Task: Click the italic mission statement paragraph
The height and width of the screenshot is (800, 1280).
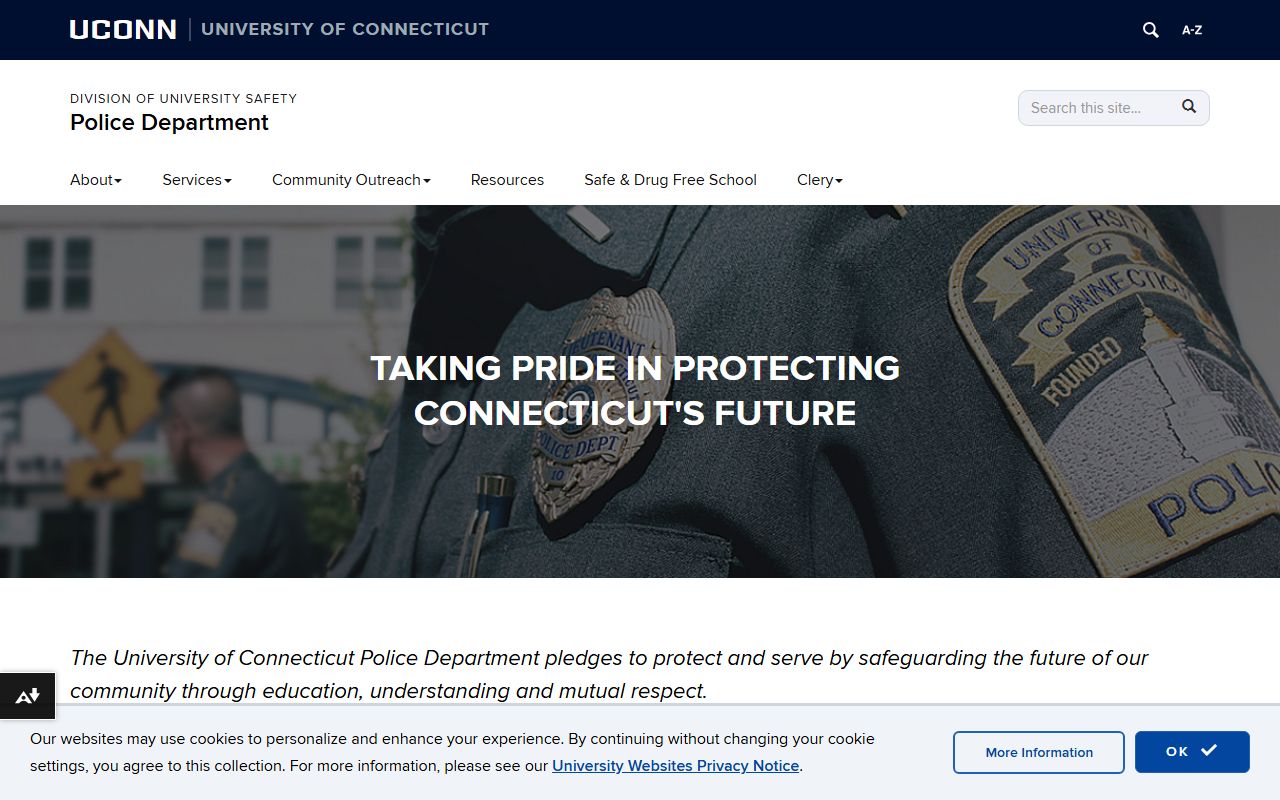Action: (609, 674)
